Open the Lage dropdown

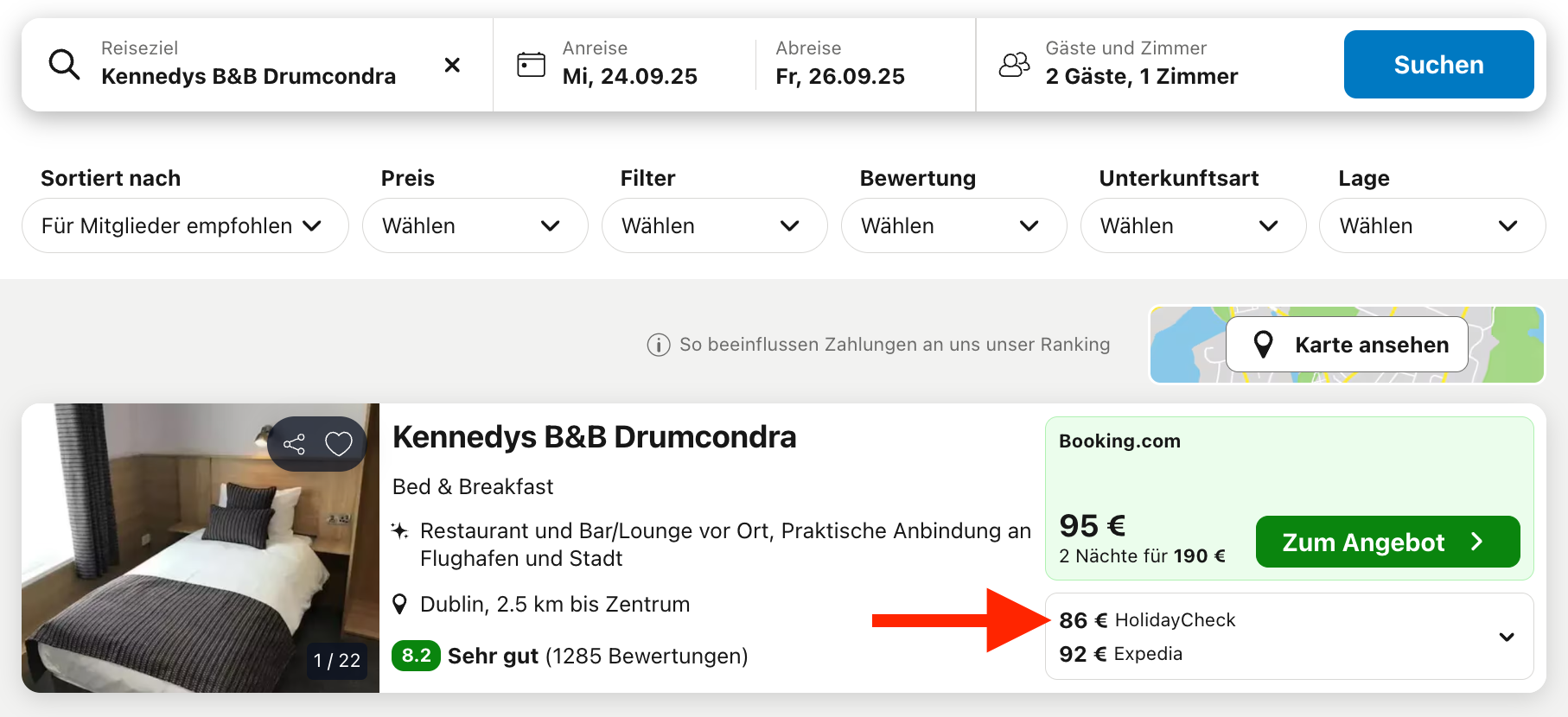pyautogui.click(x=1431, y=225)
